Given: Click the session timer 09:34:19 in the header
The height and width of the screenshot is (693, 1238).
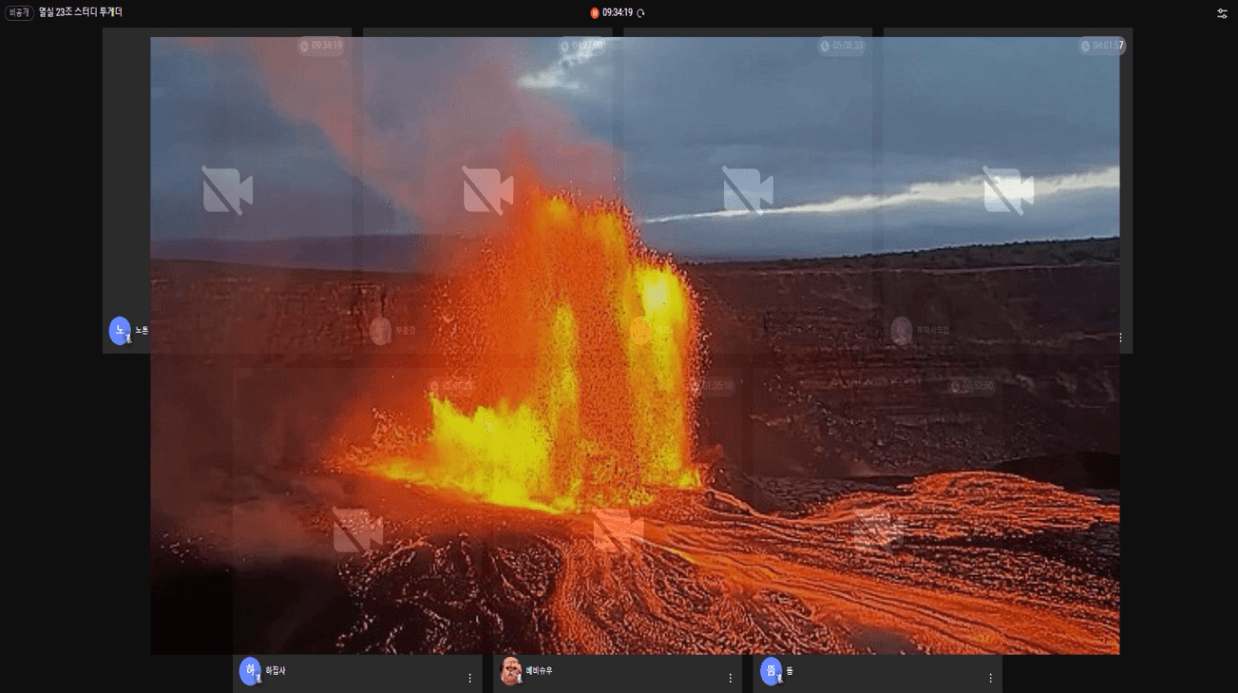Looking at the screenshot, I should point(617,13).
